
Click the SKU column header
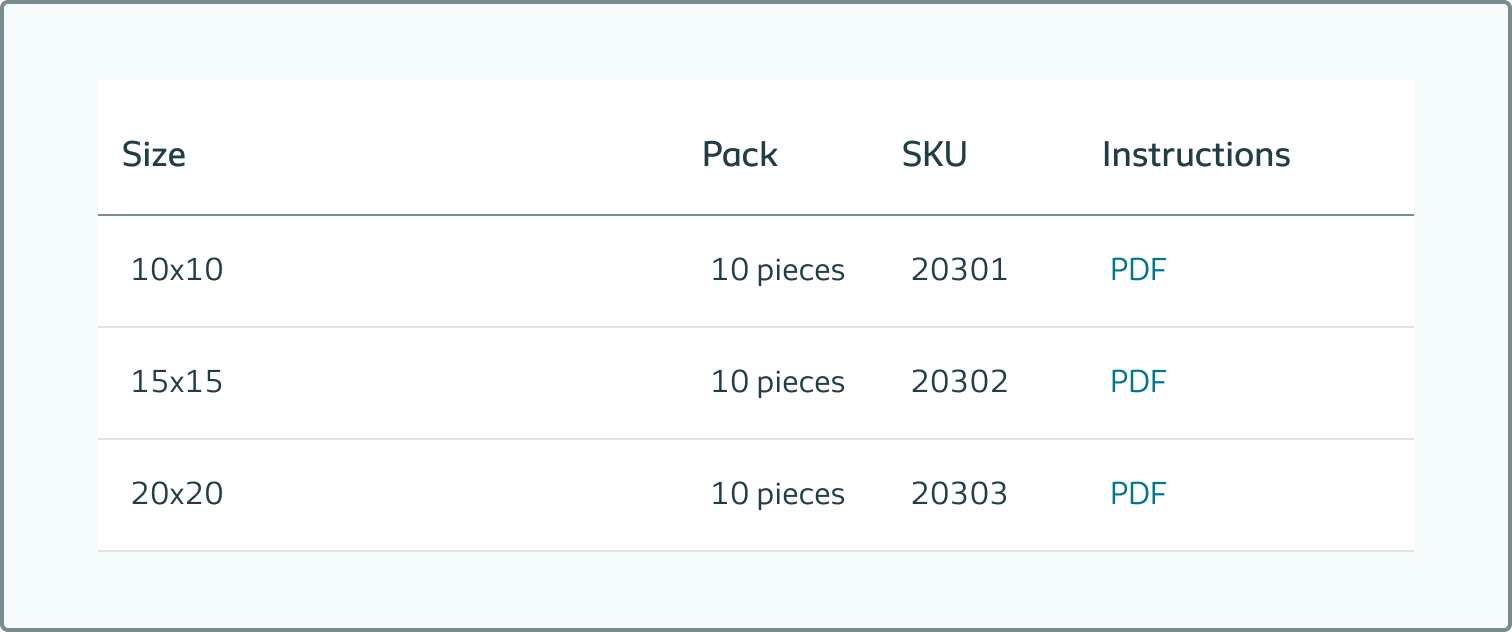click(x=935, y=154)
